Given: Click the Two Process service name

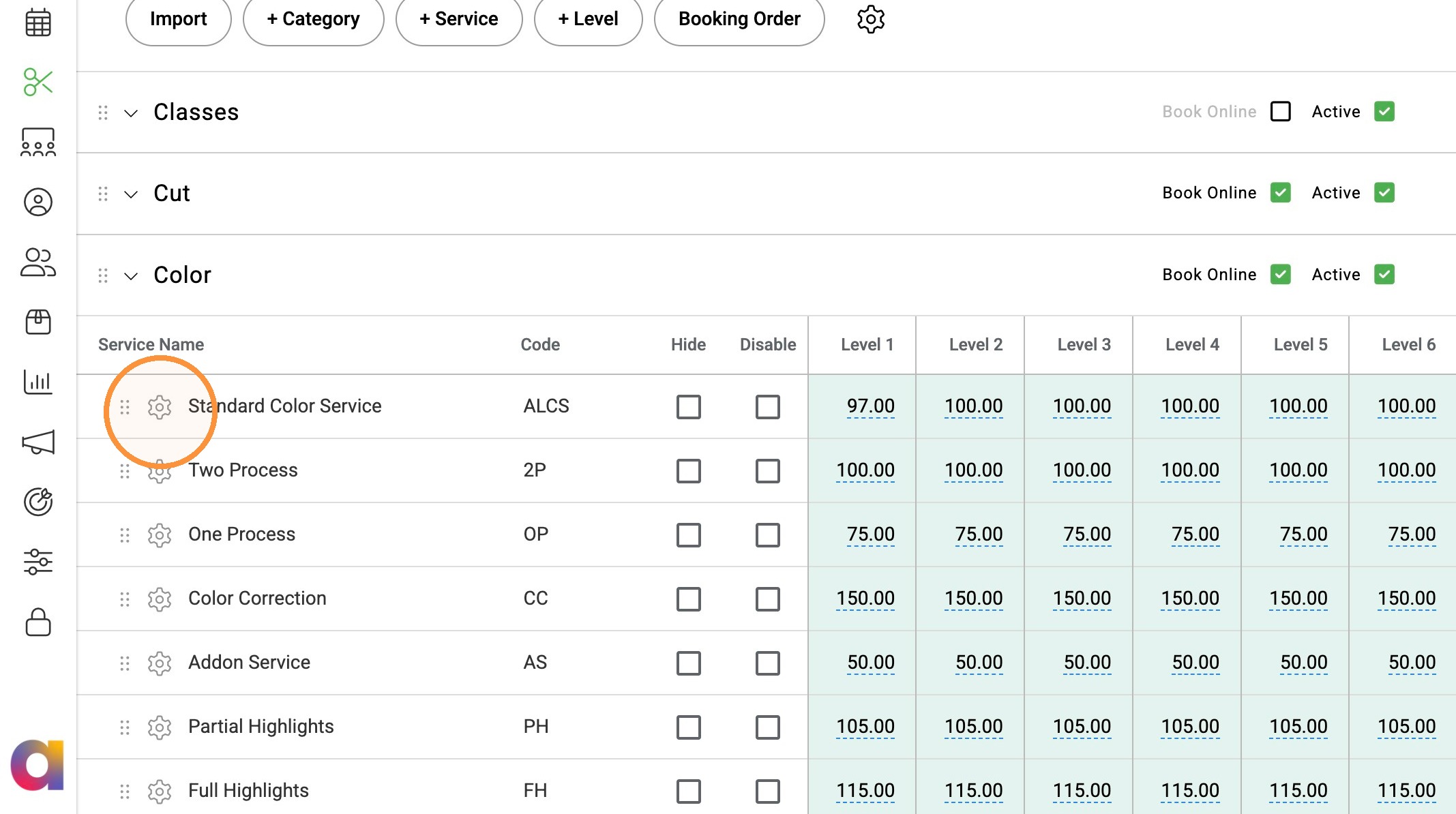Looking at the screenshot, I should pyautogui.click(x=243, y=470).
